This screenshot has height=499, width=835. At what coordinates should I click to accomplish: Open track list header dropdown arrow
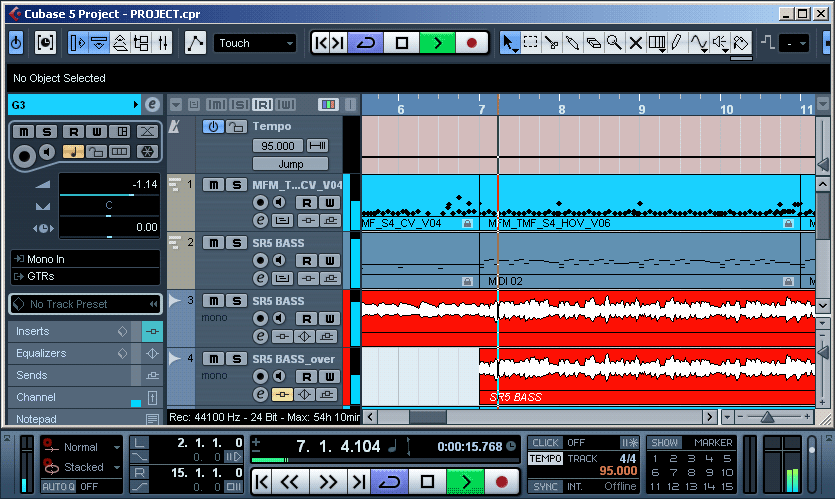click(176, 105)
